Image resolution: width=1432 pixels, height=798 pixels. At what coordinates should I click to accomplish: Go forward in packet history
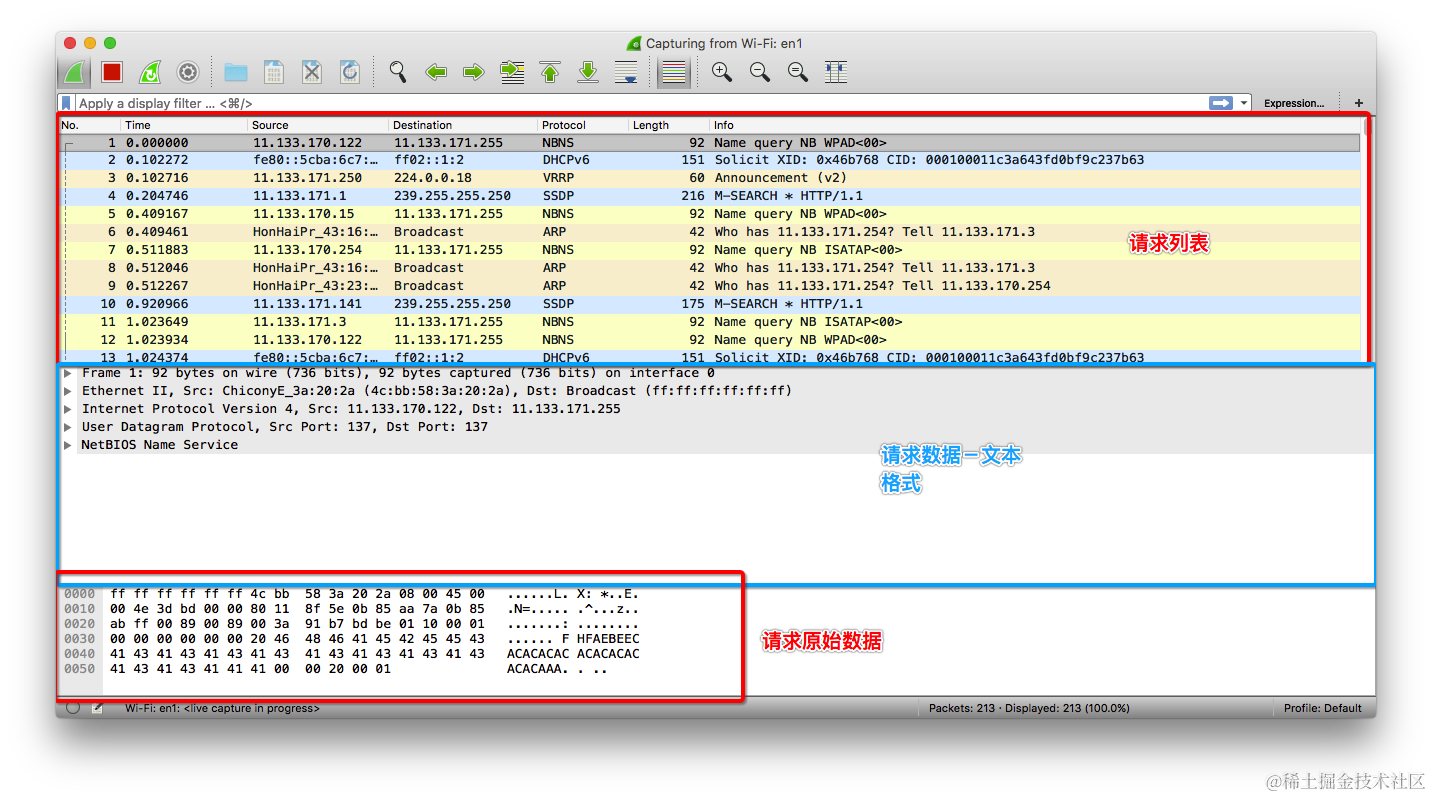point(474,72)
